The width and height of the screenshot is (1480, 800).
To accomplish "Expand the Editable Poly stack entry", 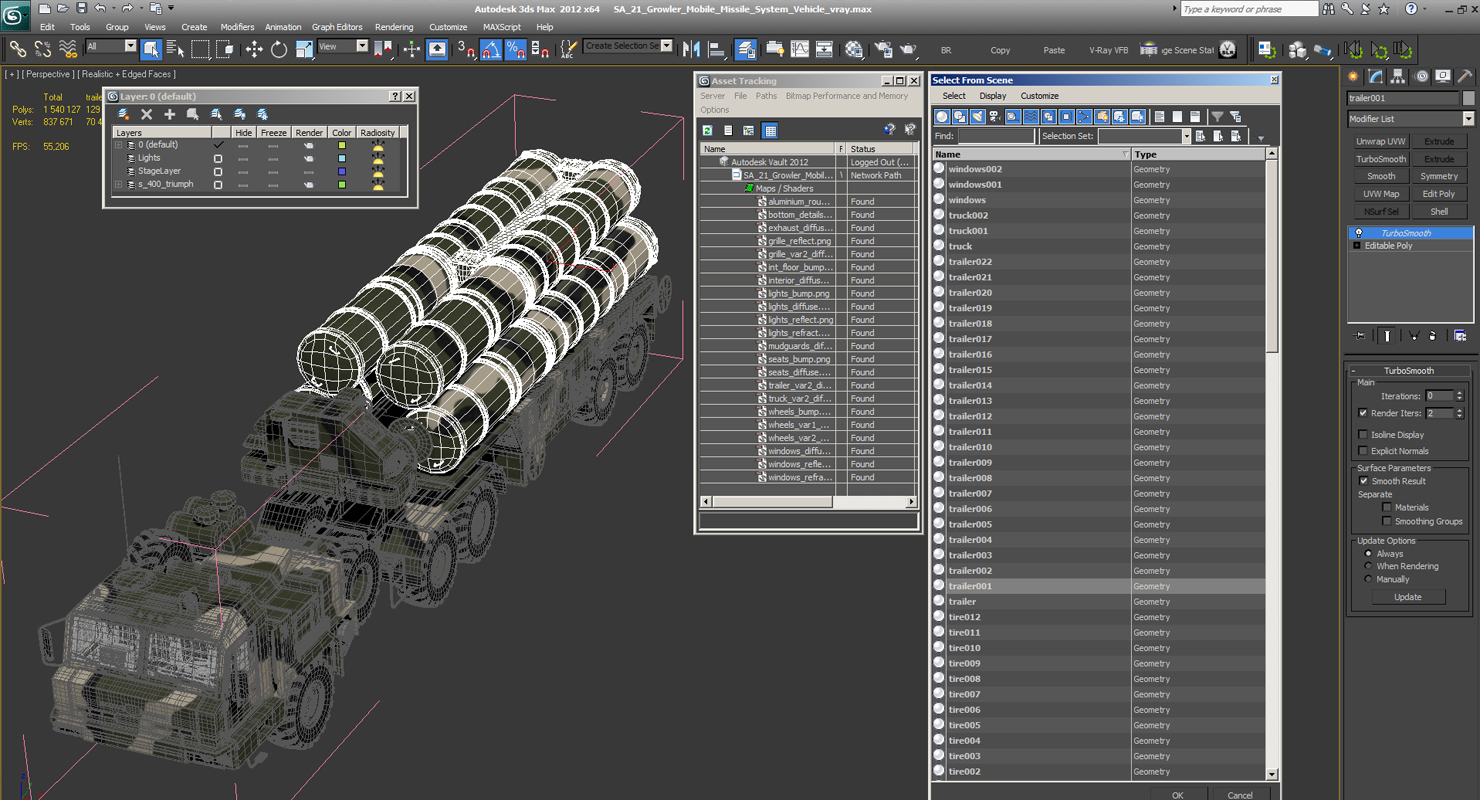I will tap(1357, 246).
